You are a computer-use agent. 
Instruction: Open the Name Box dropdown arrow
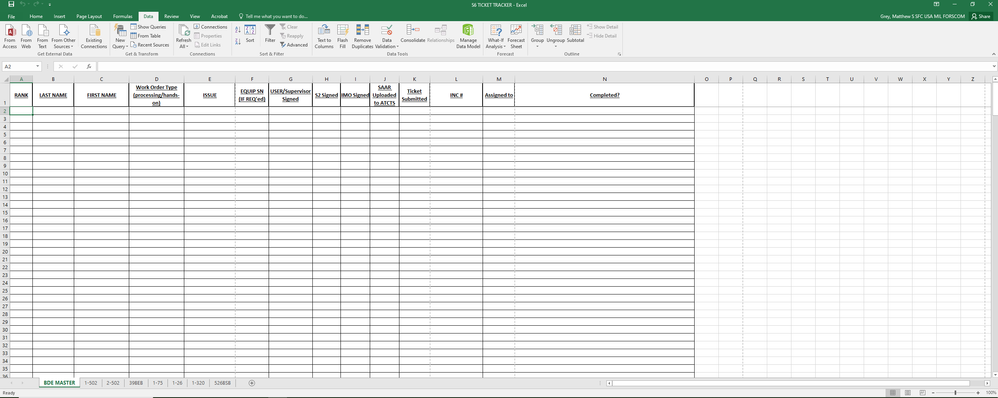pos(38,66)
